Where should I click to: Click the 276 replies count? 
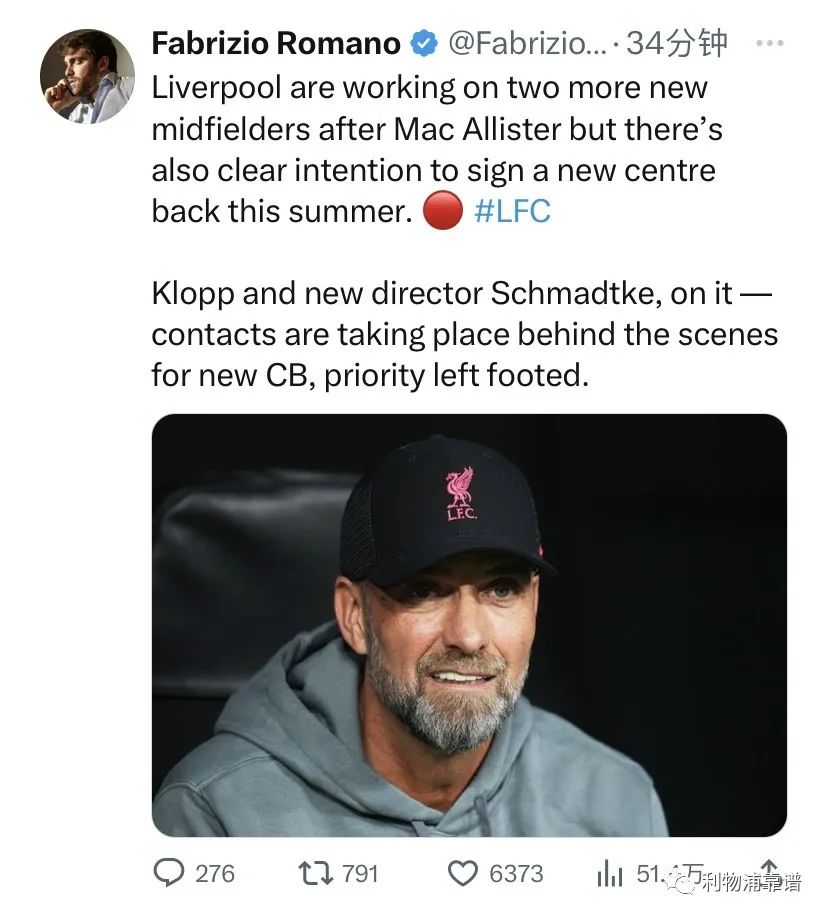click(215, 873)
